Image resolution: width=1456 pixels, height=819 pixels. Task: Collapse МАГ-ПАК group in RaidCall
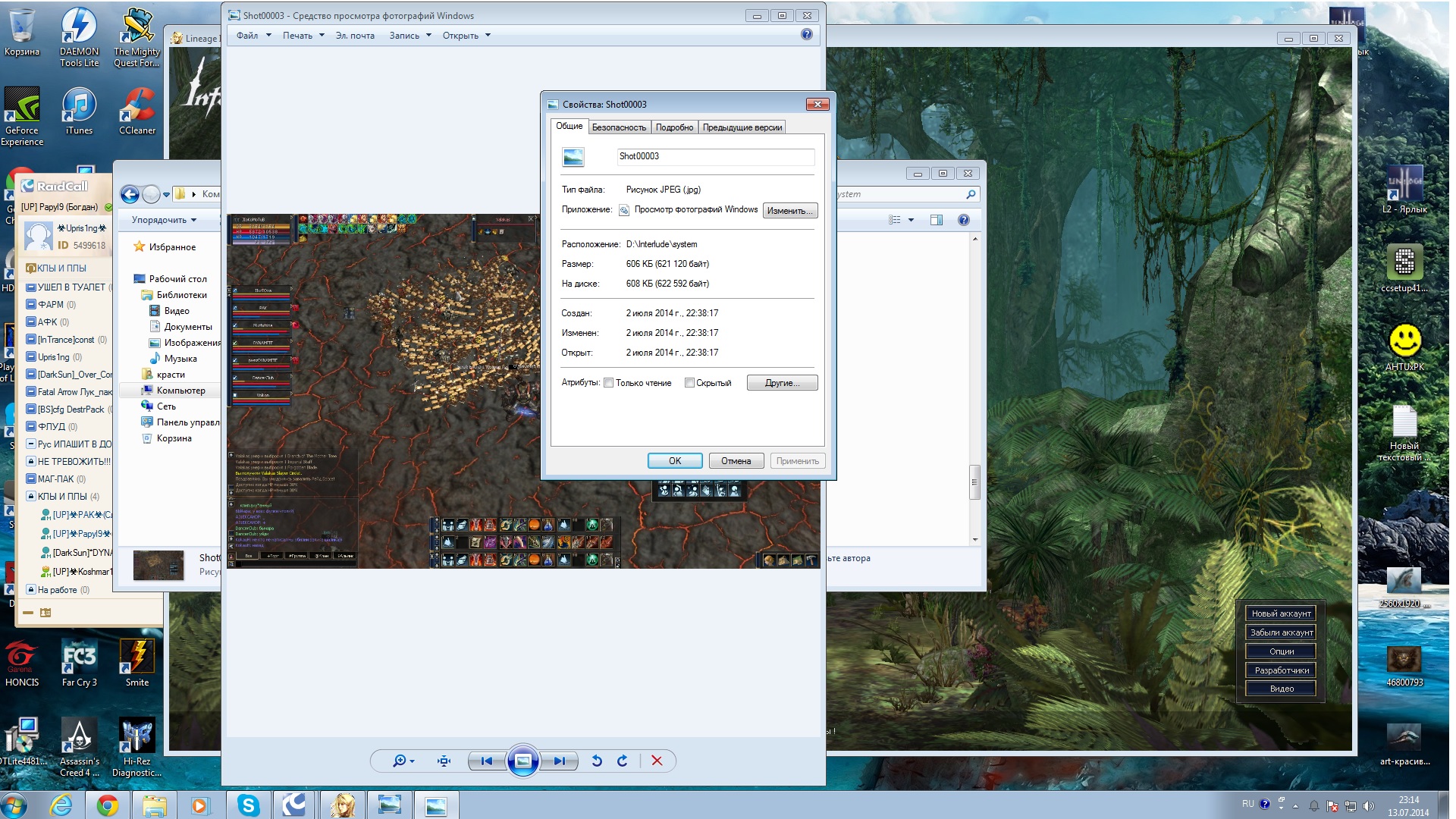[31, 479]
